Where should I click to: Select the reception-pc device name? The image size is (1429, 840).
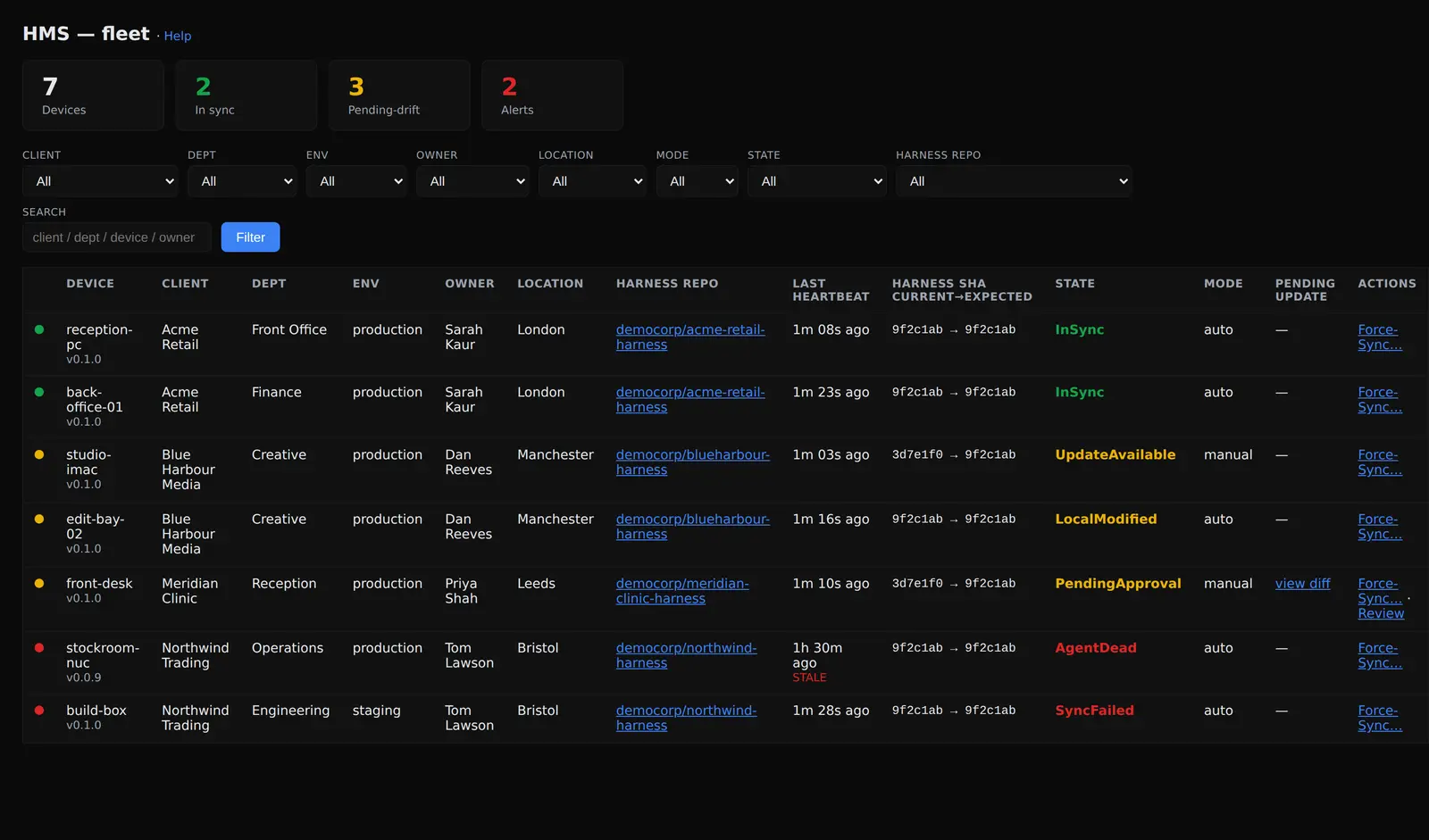99,337
